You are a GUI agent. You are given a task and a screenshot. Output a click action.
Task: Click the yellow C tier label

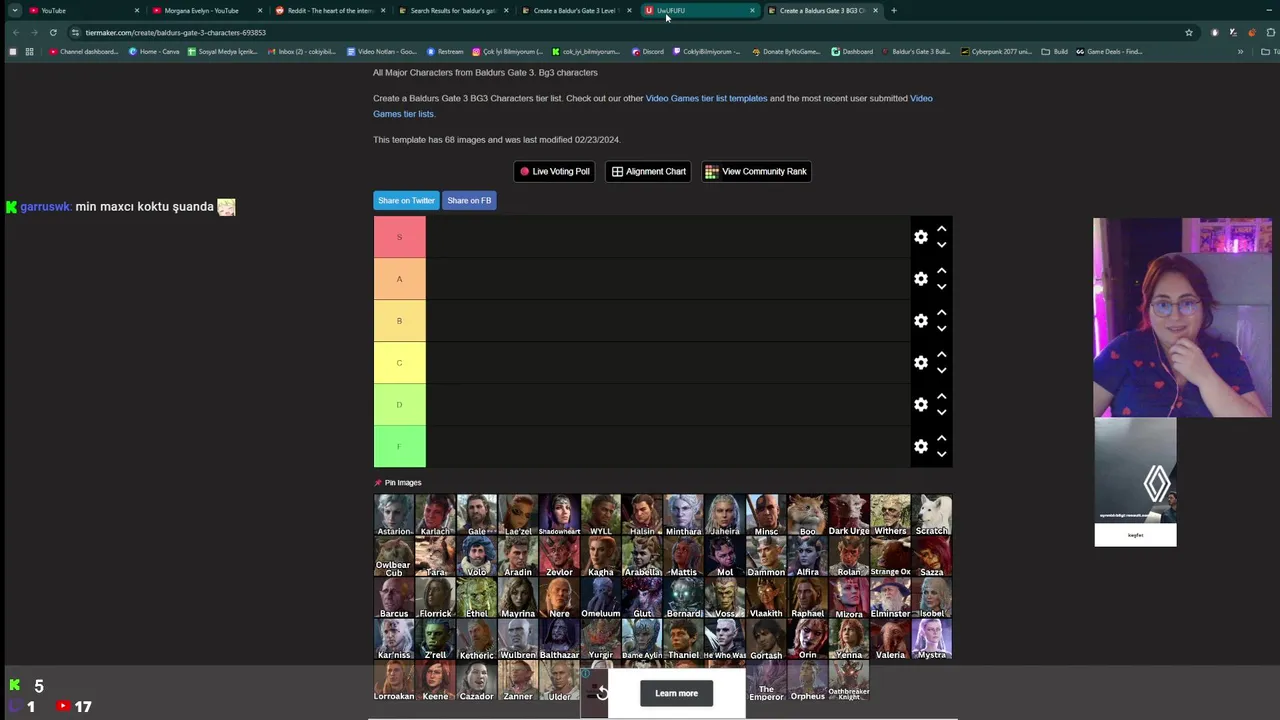click(x=399, y=363)
